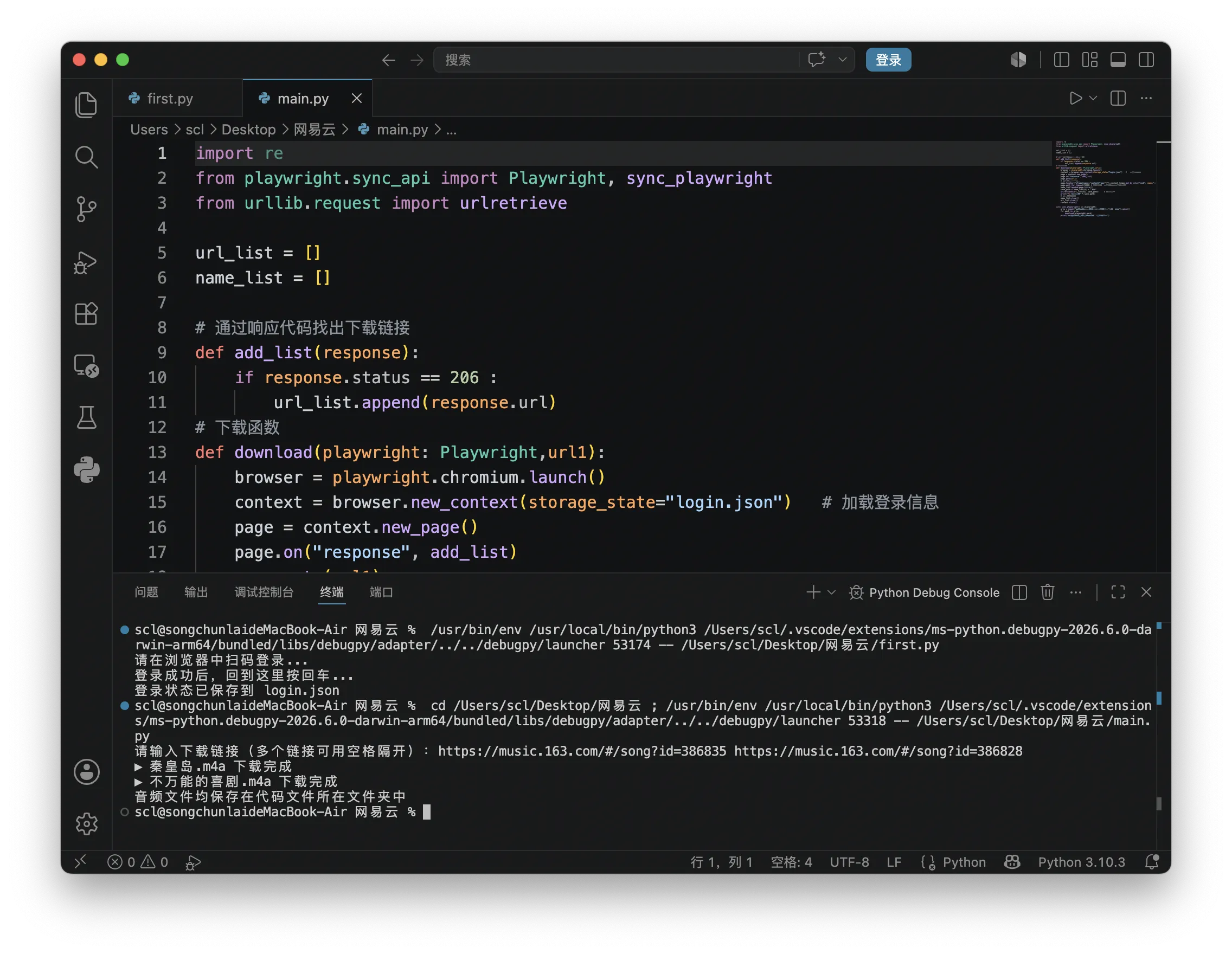Click the 行 1, 列 1 status
1232x954 pixels.
(722, 861)
